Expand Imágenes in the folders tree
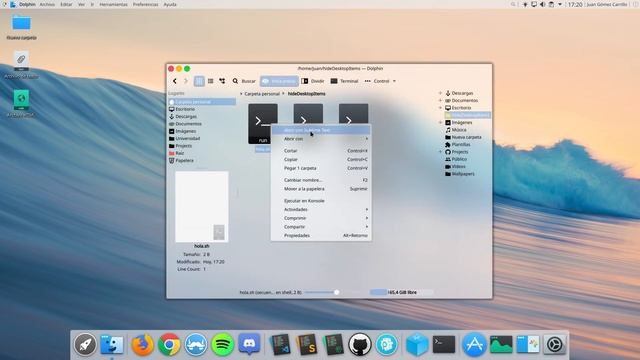 point(440,122)
